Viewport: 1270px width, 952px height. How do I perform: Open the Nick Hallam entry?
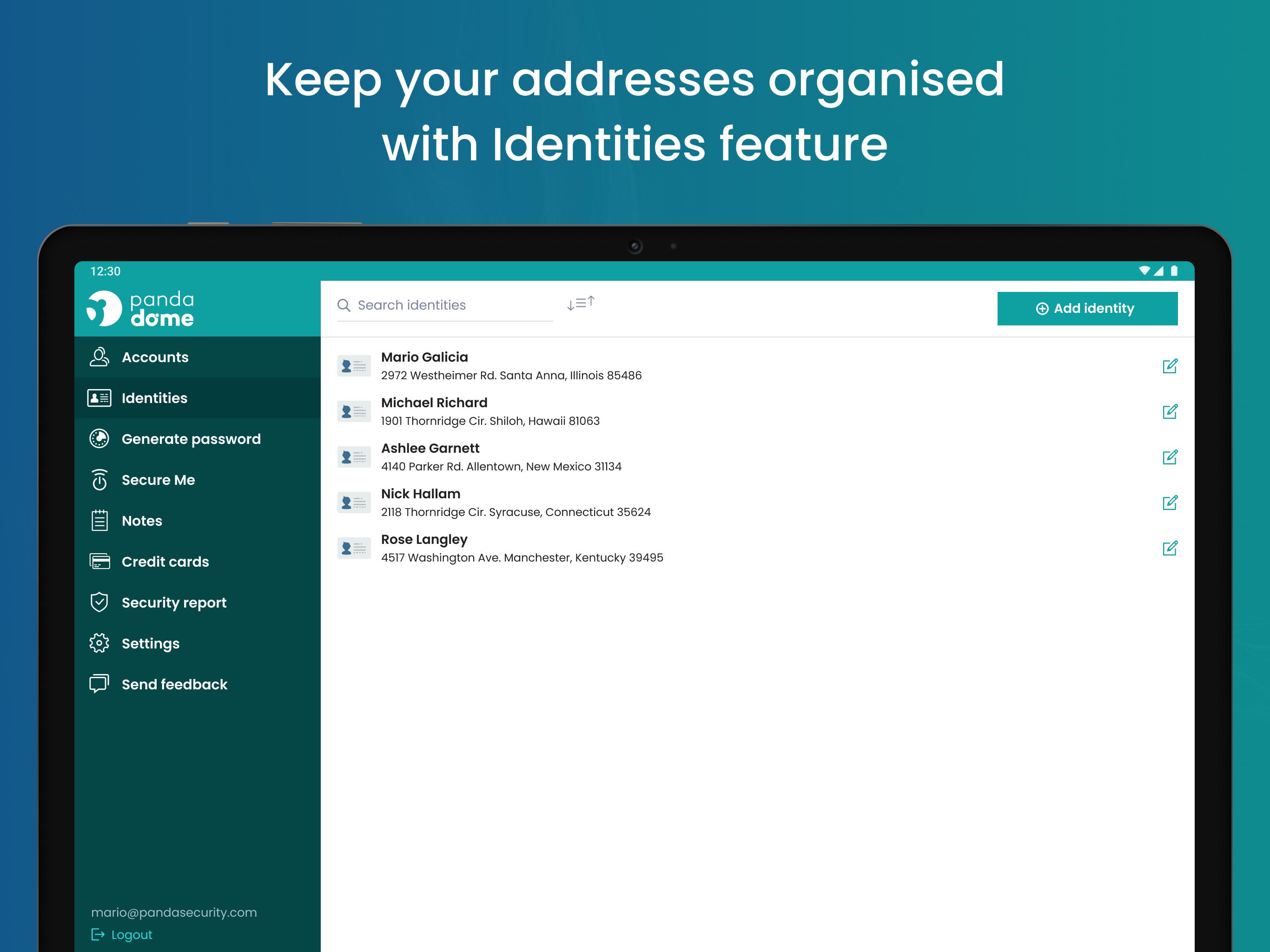pos(757,502)
